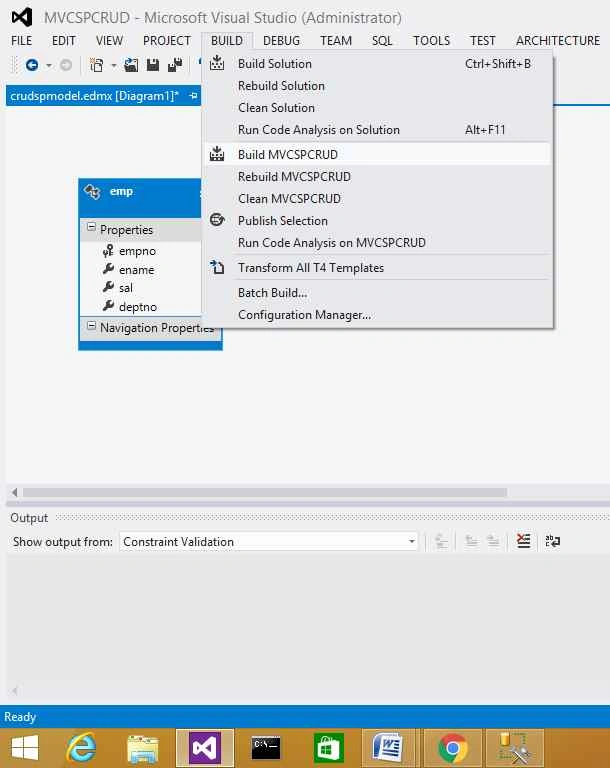Open Configuration Manager... entry
The image size is (610, 768).
[x=378, y=314]
